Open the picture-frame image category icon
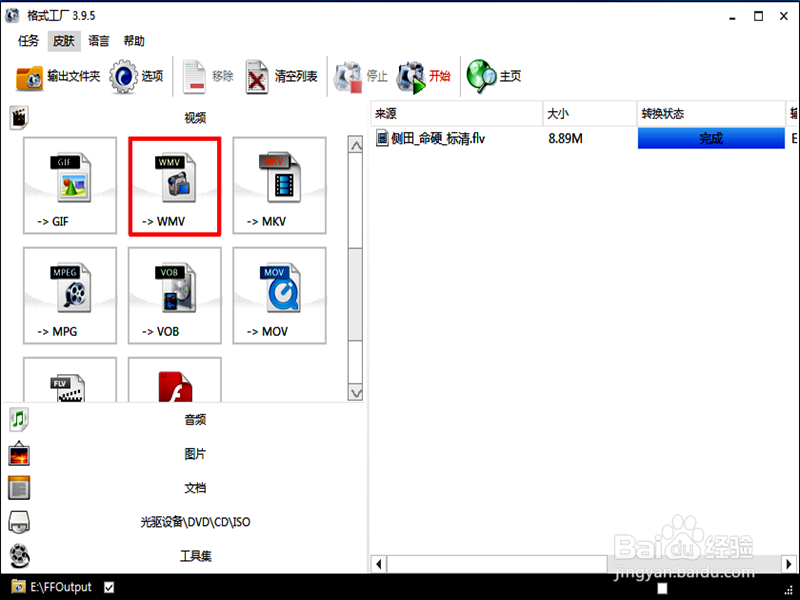 pos(18,453)
